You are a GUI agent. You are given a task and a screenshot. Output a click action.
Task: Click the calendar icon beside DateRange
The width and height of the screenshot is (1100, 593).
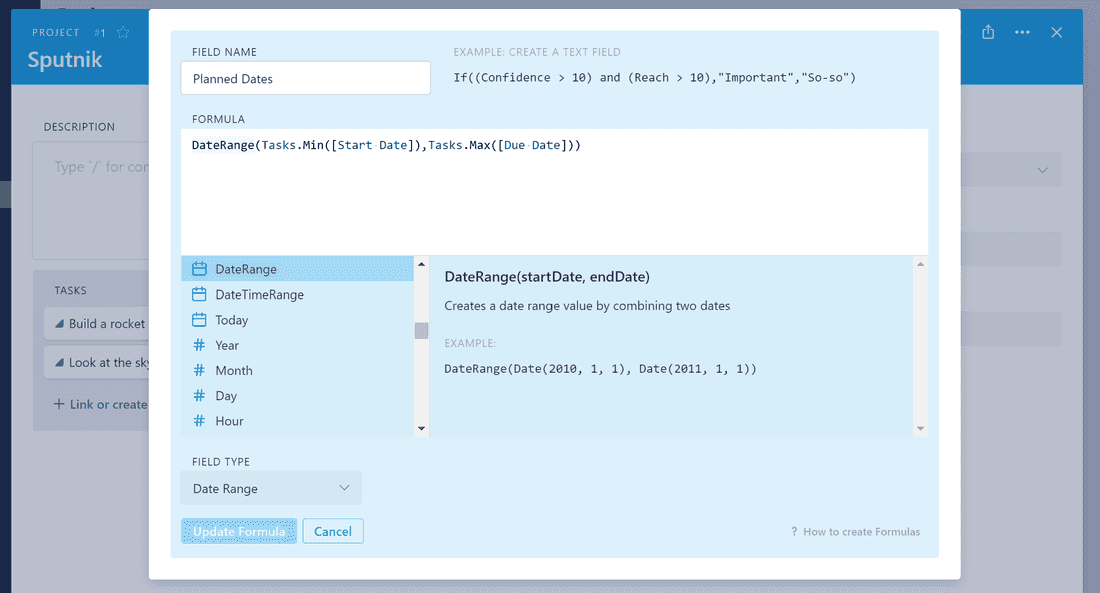tap(199, 269)
